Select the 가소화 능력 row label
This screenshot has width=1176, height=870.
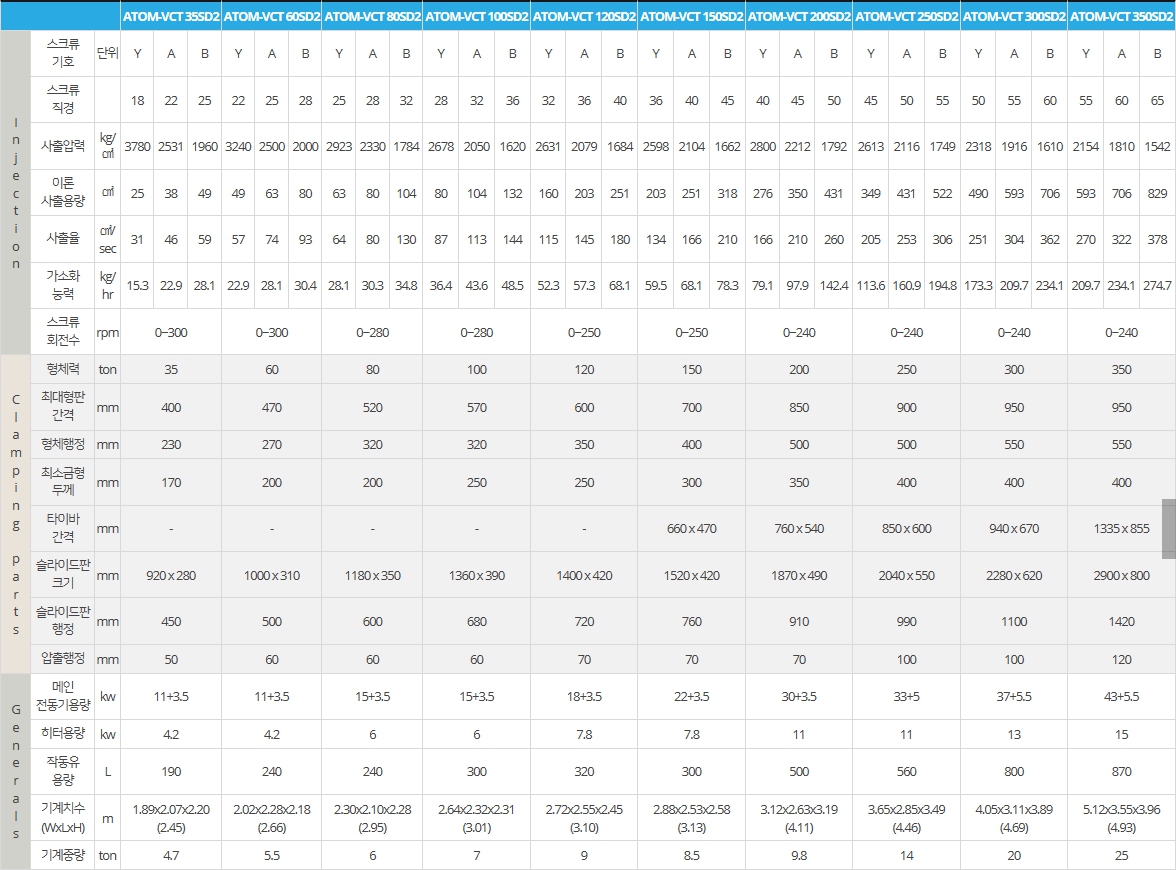point(62,285)
